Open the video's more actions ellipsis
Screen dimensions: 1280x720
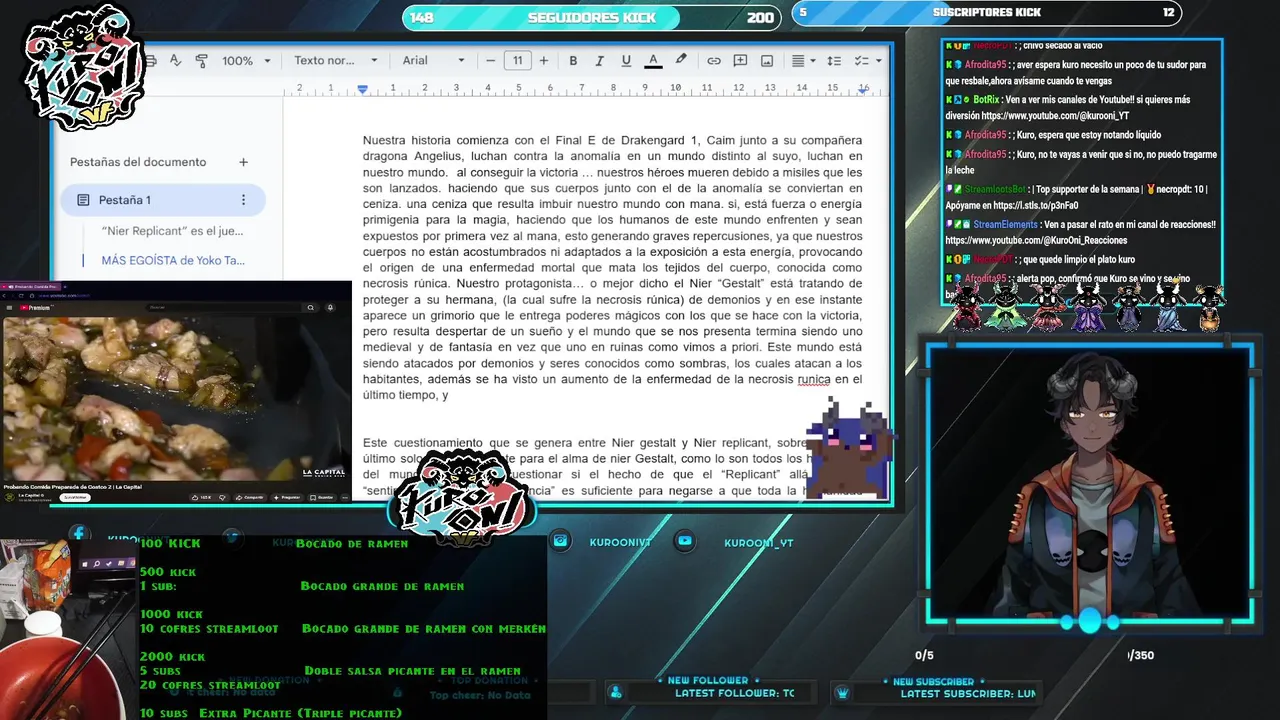345,497
